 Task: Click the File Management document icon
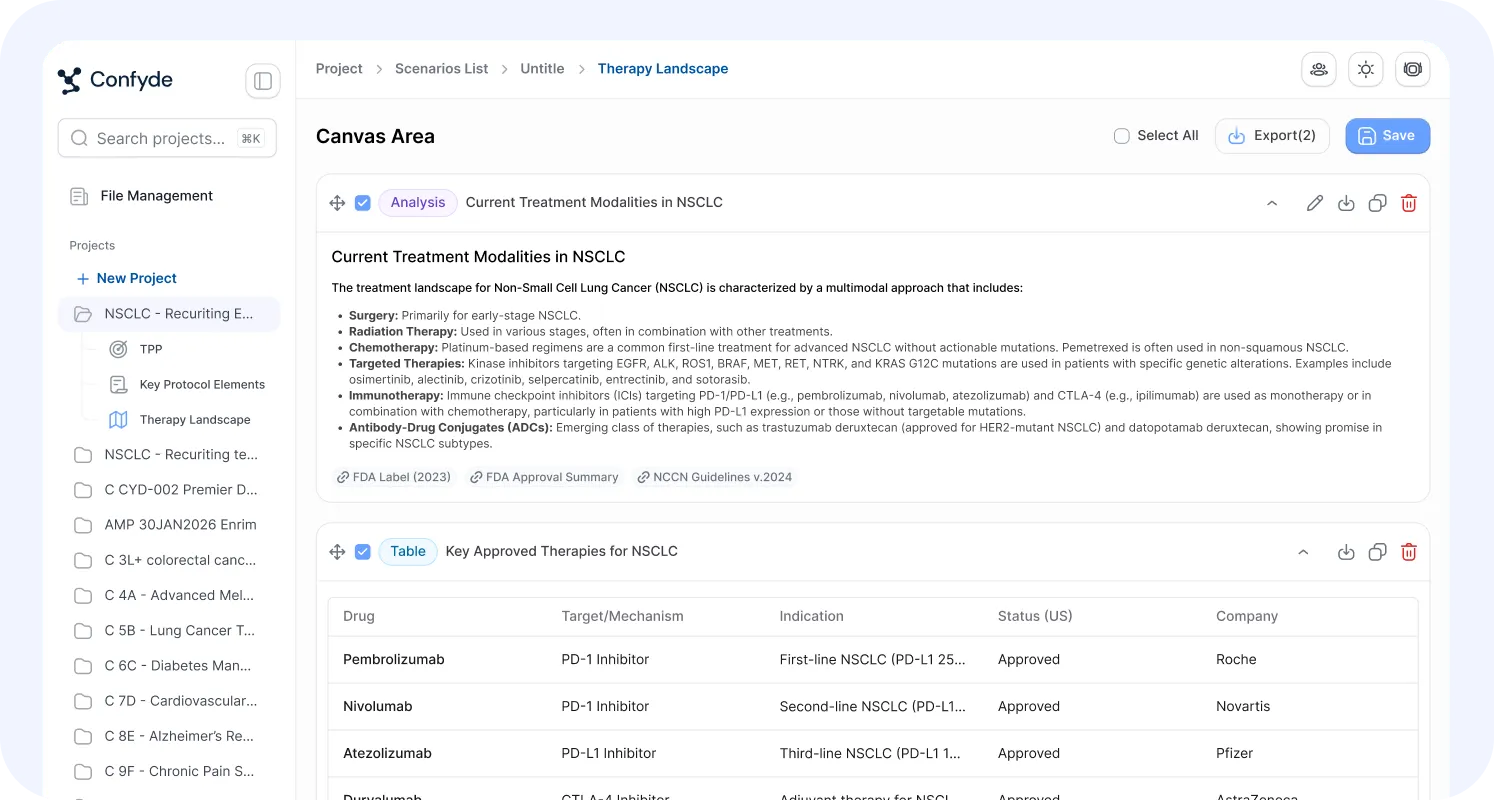(x=79, y=196)
